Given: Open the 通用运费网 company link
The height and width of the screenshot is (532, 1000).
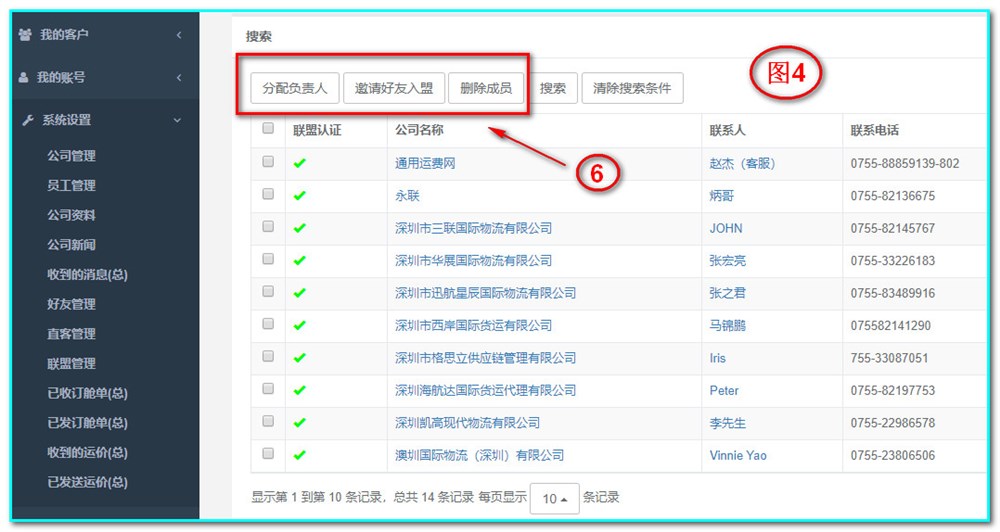Looking at the screenshot, I should [x=425, y=163].
